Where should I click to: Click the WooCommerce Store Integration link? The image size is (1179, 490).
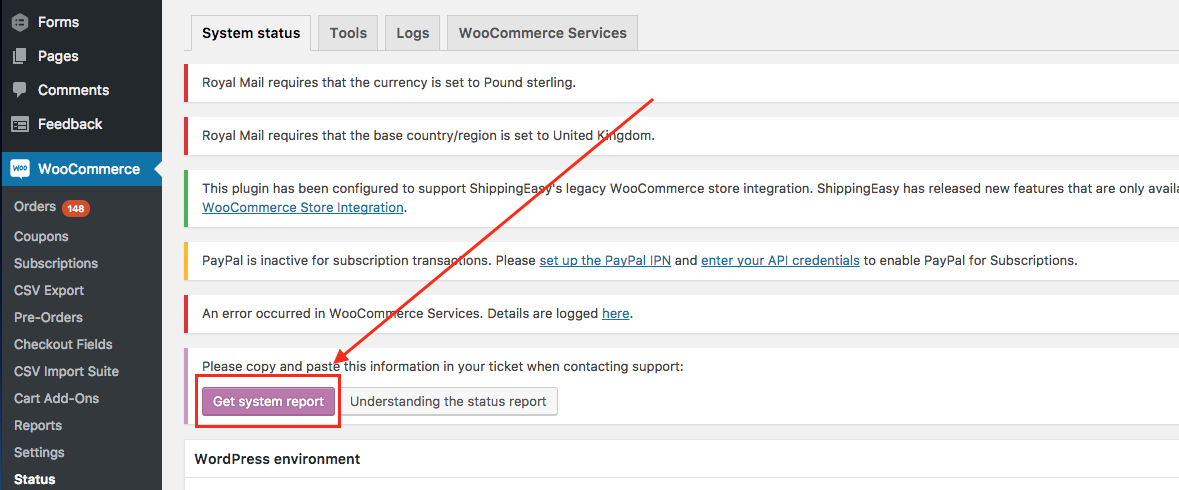pos(303,207)
